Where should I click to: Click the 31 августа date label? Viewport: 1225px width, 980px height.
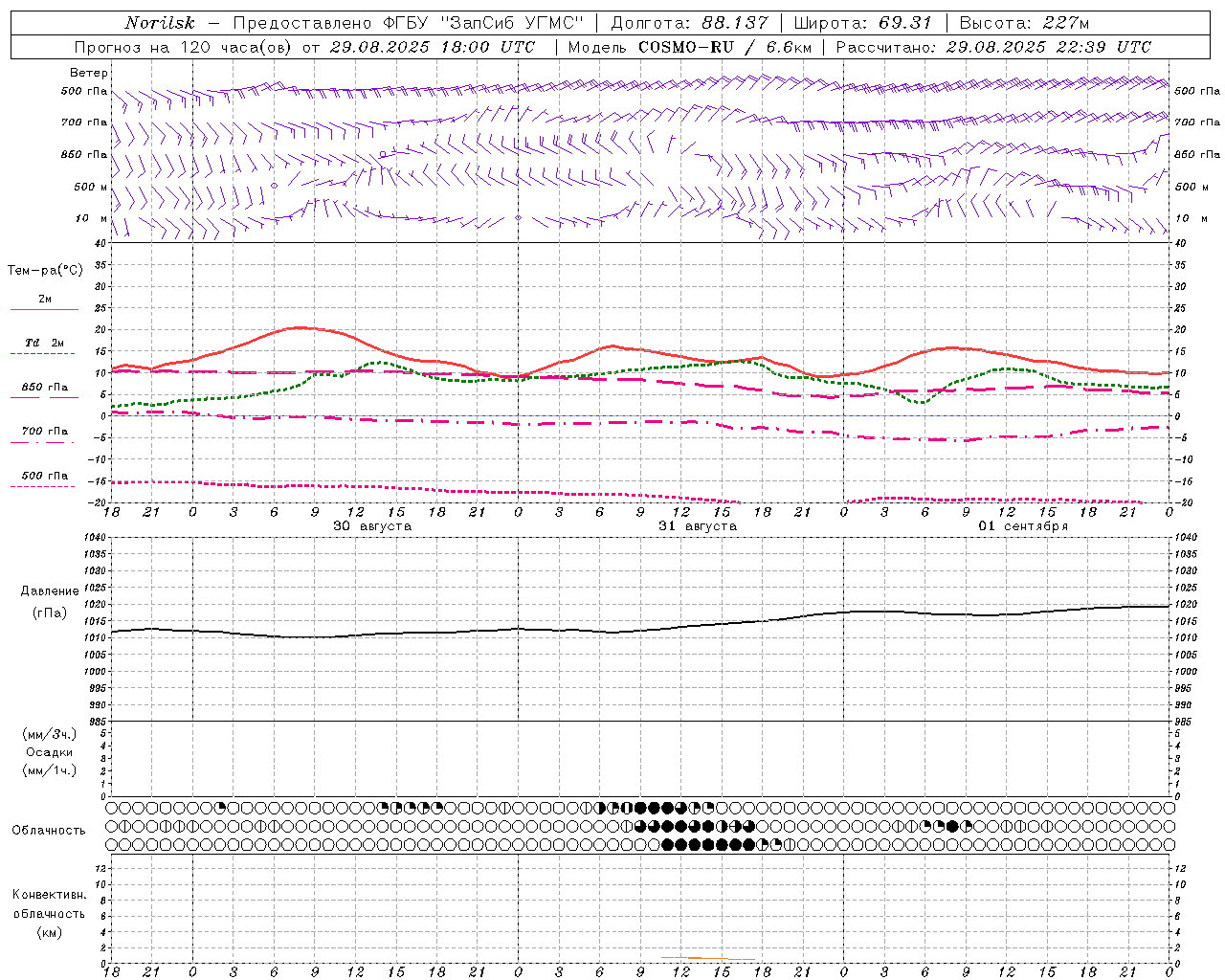pyautogui.click(x=698, y=526)
